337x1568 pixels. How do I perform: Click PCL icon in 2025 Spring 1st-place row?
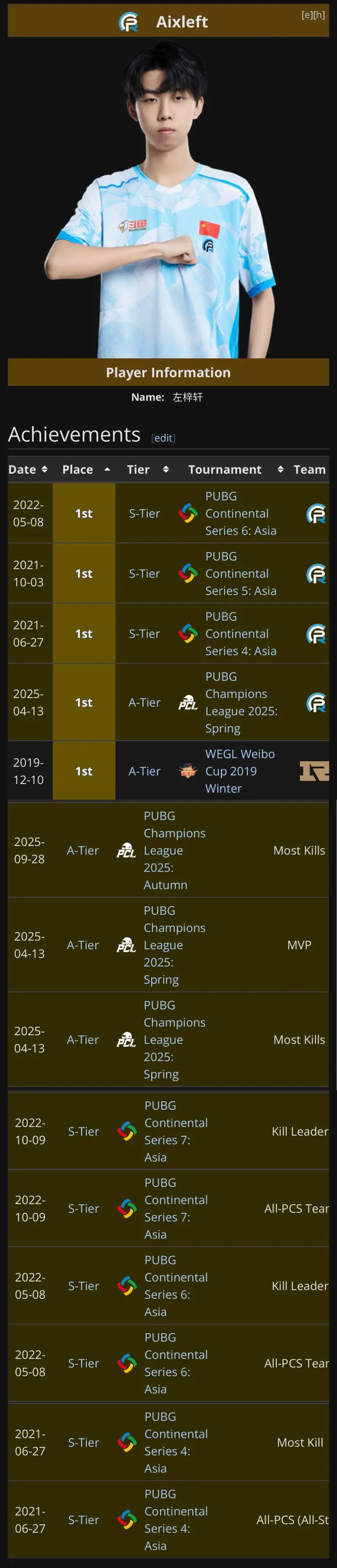[x=187, y=702]
